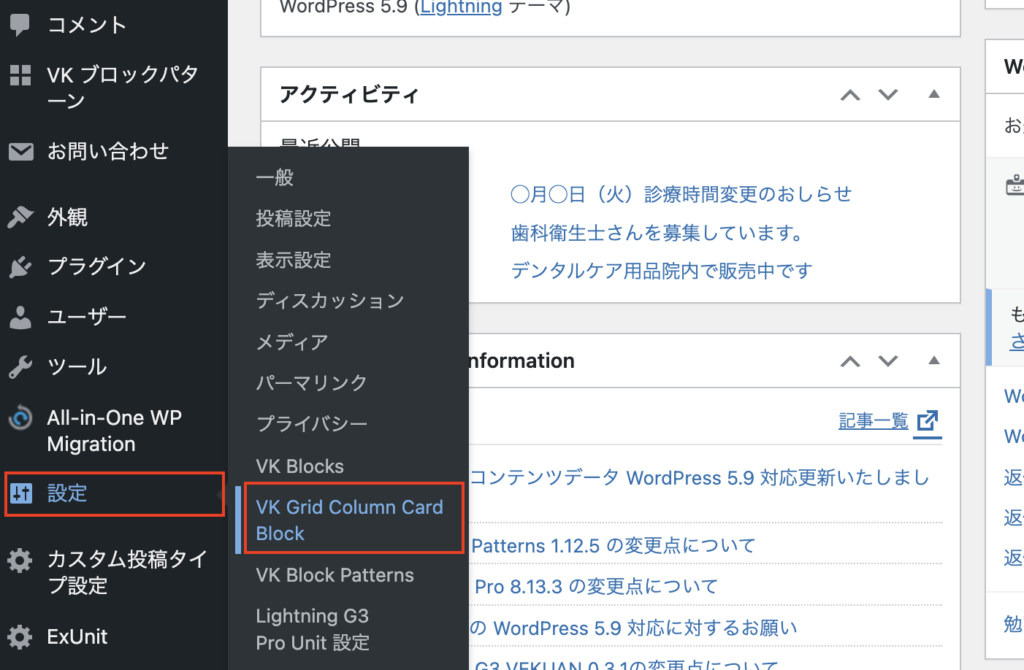
Task: Open Pro 8.13.3 の変更点について link
Action: tap(596, 586)
